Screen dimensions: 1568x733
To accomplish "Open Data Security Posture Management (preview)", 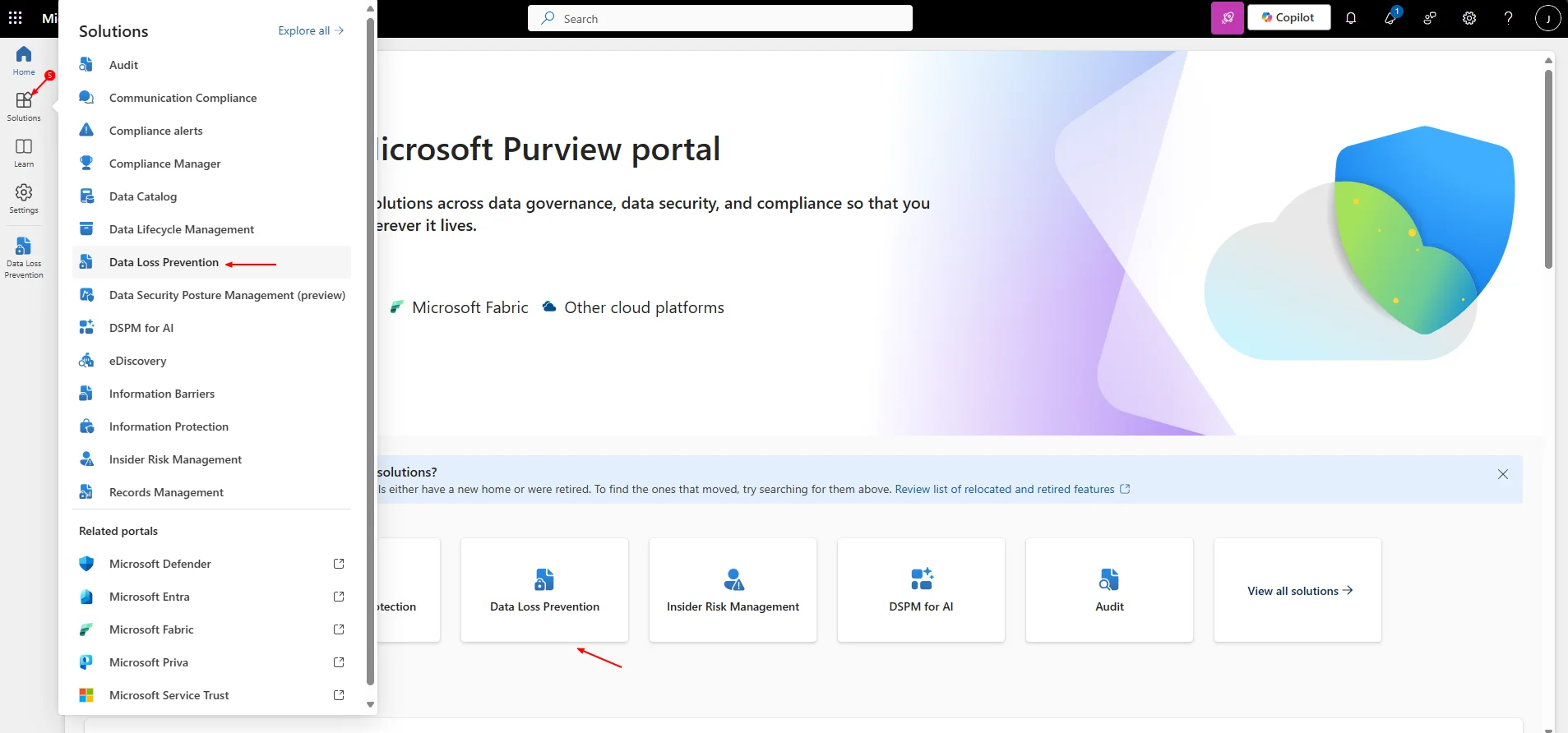I will pyautogui.click(x=211, y=295).
